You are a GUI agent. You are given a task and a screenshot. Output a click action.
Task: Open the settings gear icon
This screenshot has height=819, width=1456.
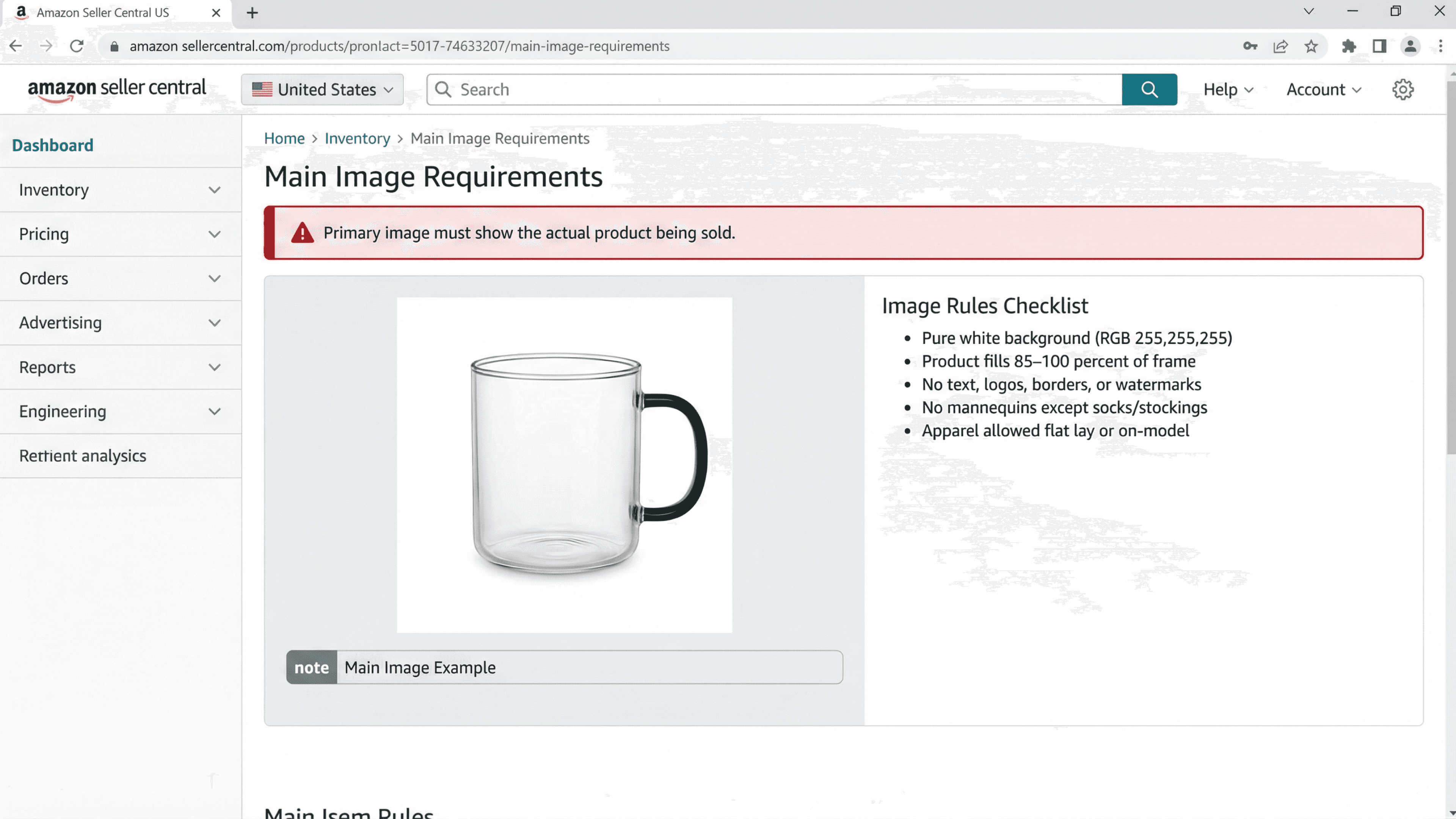pyautogui.click(x=1402, y=89)
